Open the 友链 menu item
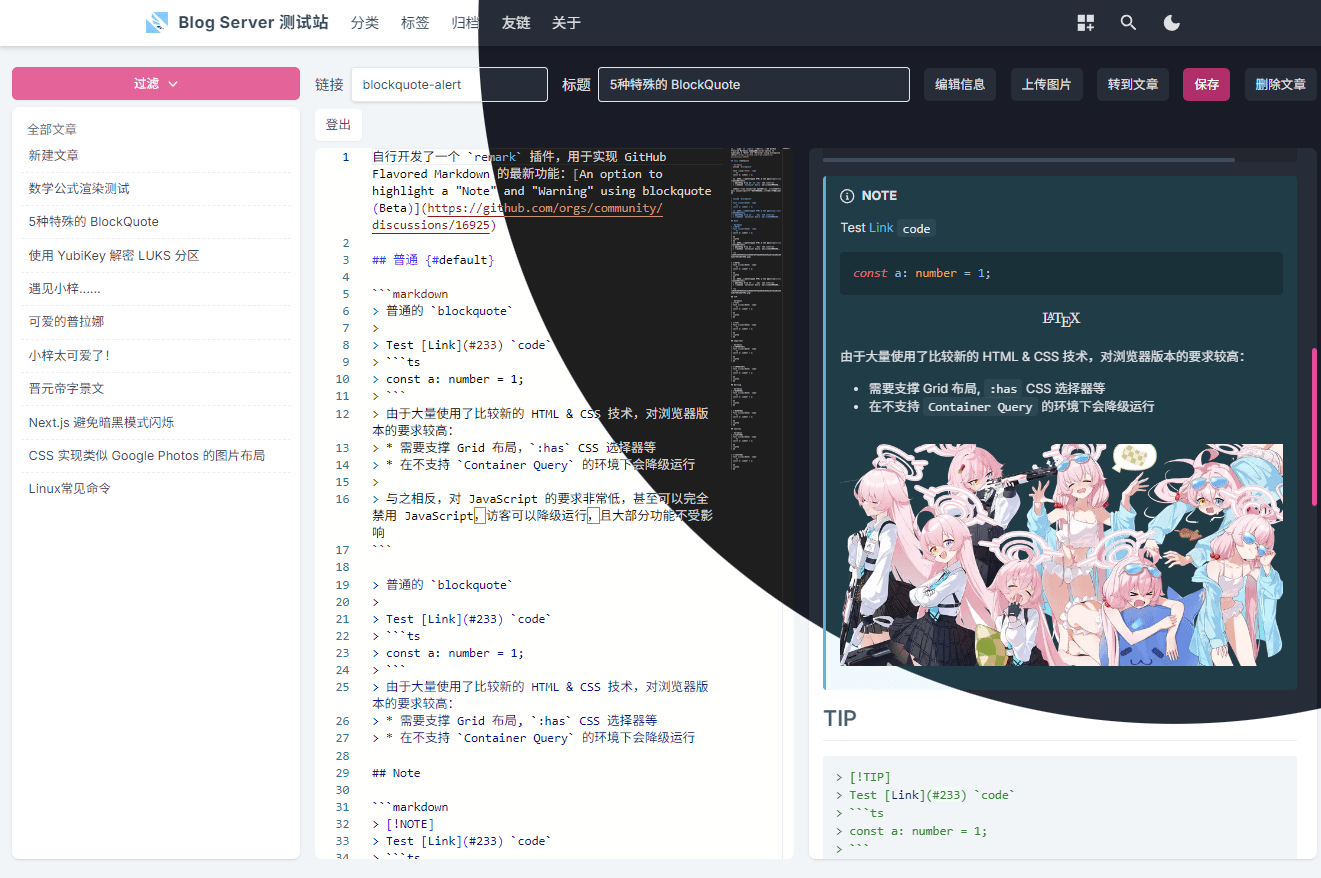This screenshot has width=1321, height=878. [516, 23]
